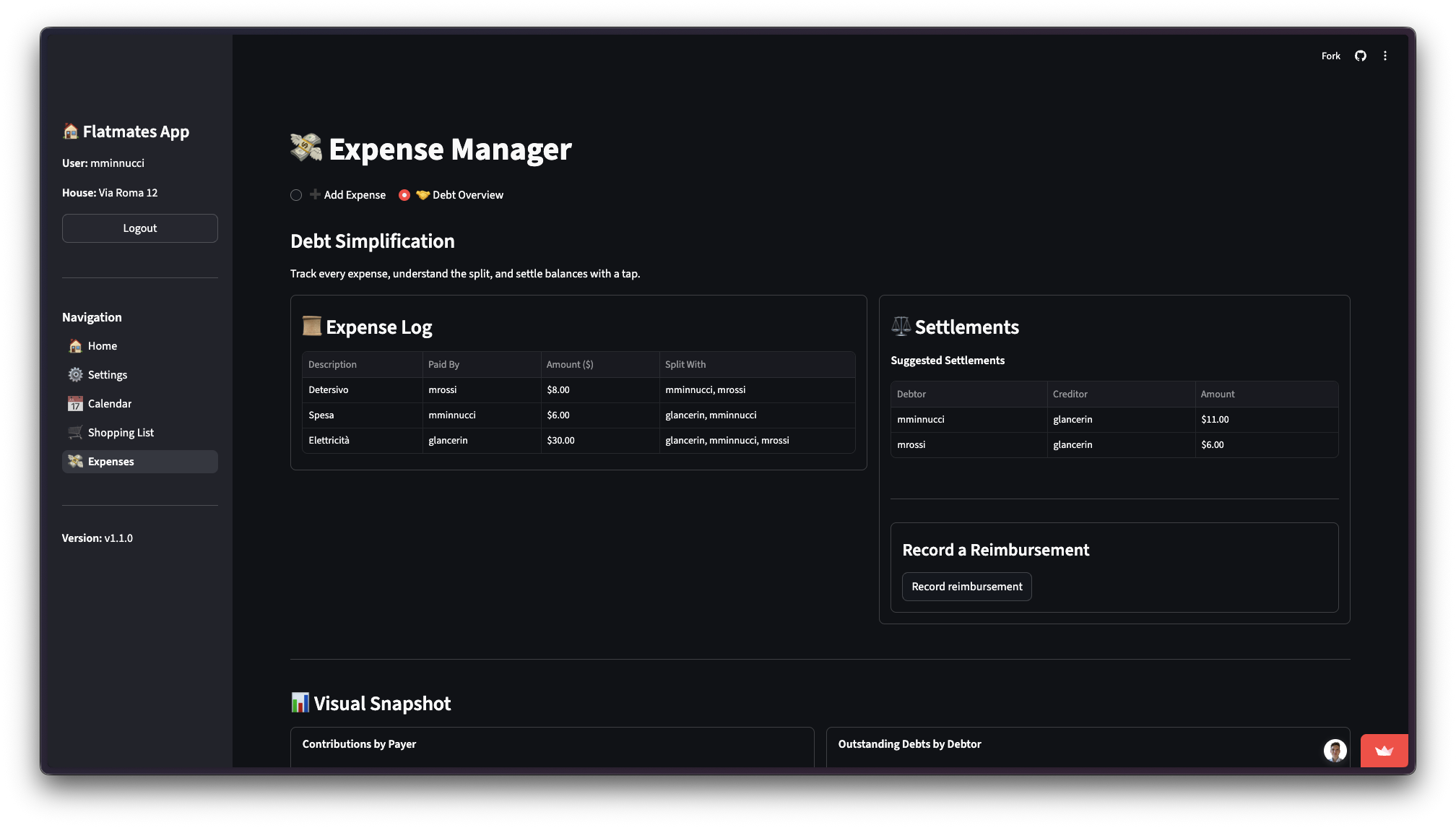Select the Add Expense radio button

pyautogui.click(x=296, y=194)
